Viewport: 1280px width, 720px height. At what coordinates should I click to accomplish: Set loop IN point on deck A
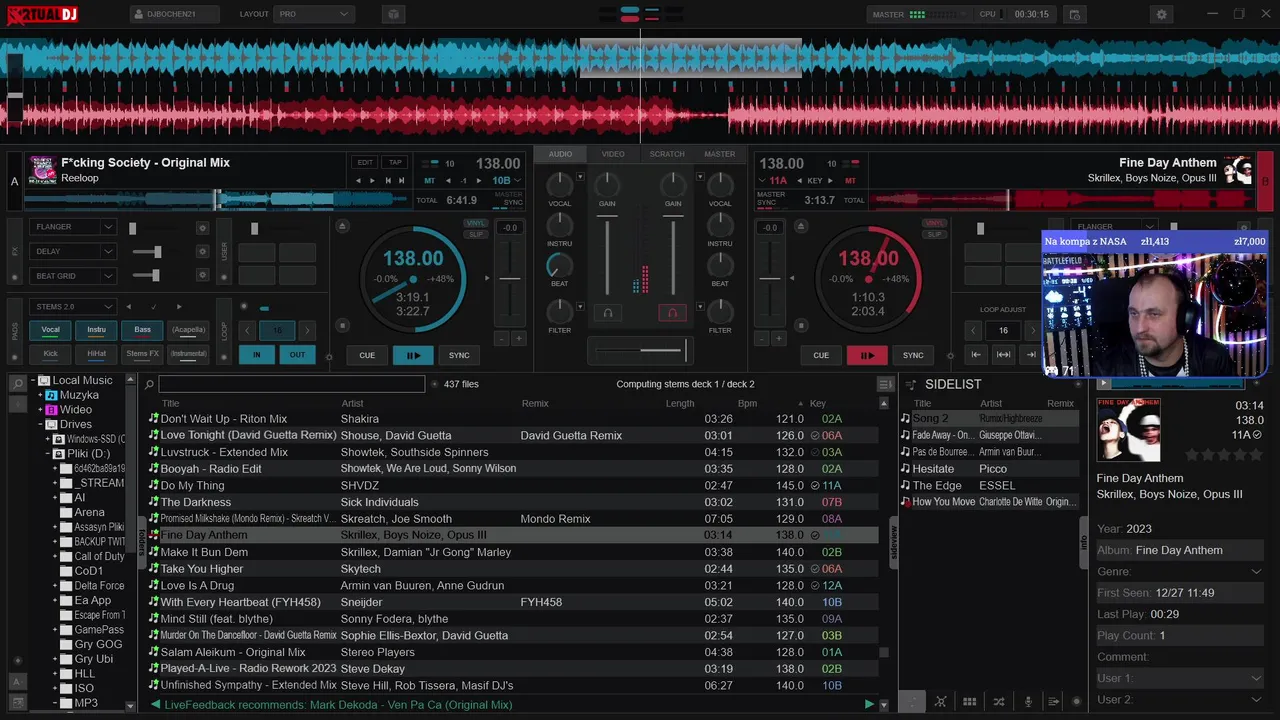(257, 354)
